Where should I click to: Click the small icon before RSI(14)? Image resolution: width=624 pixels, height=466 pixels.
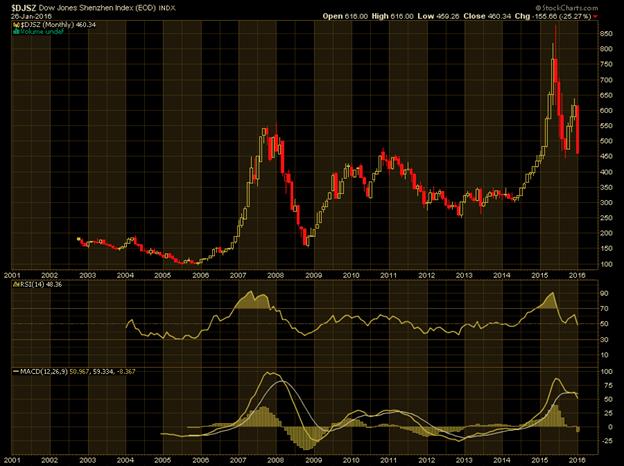coord(16,285)
